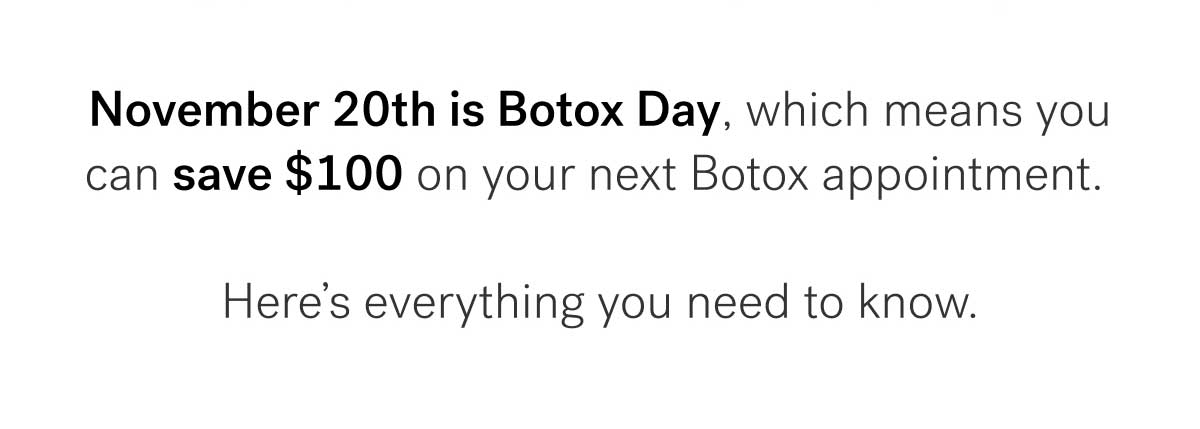Click the bold 'save $100' text
The width and height of the screenshot is (1200, 429).
click(288, 177)
